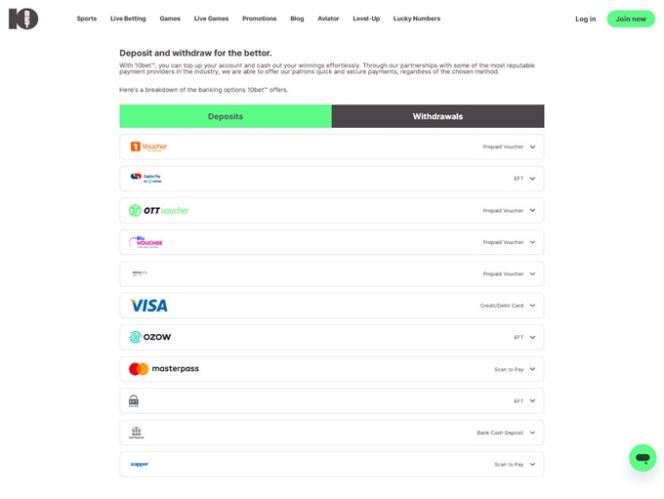This screenshot has width=664, height=499.
Task: Expand the VISA Credit/Debit Card chevron
Action: [x=533, y=305]
